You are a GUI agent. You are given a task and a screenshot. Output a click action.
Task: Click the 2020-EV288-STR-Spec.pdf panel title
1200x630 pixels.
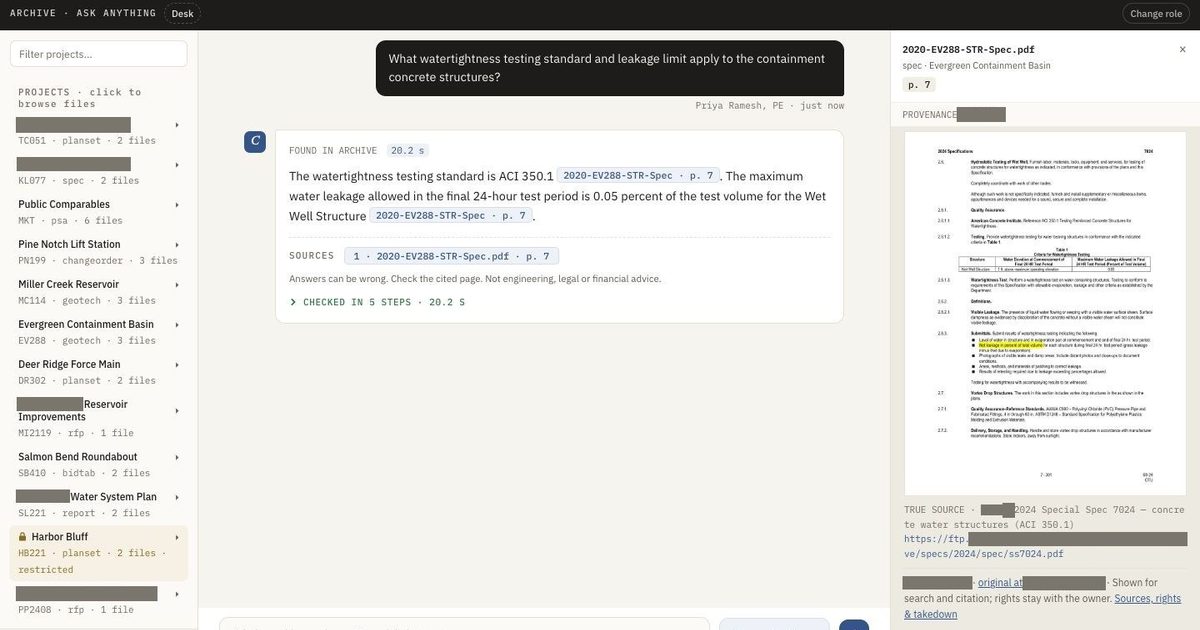968,49
